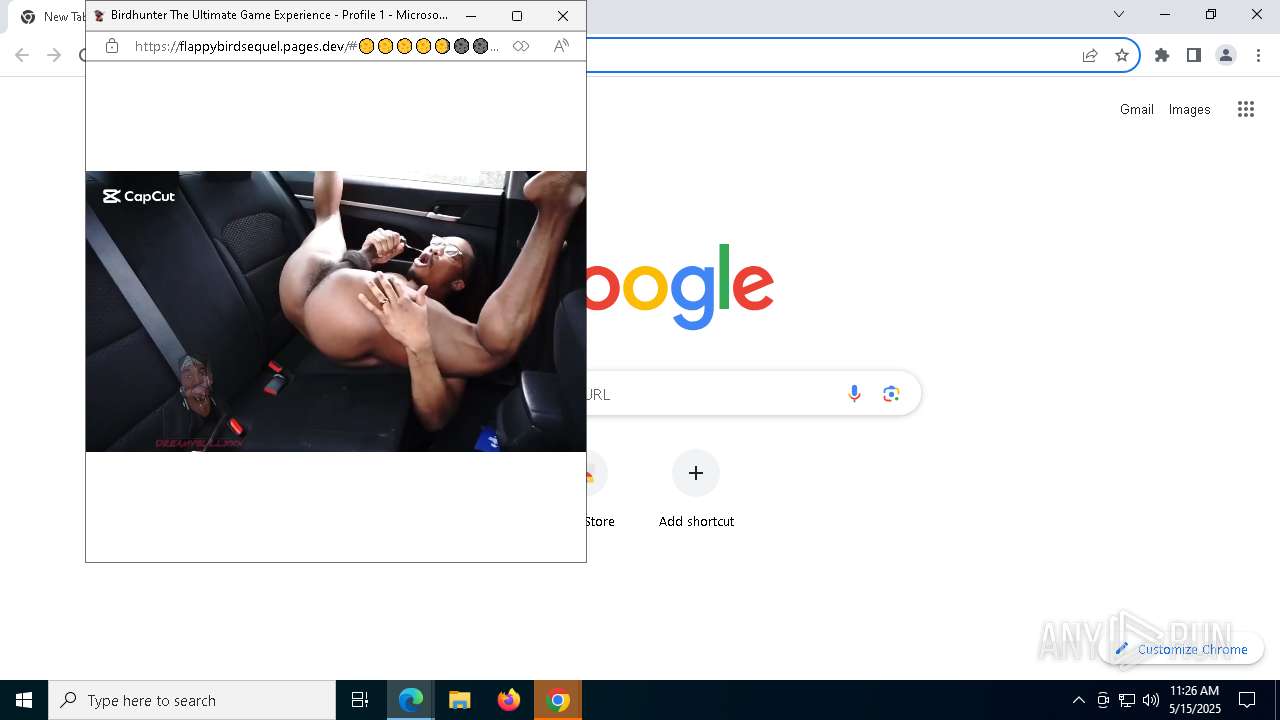Open Chrome profile avatar icon
1280x720 pixels.
pos(1226,56)
